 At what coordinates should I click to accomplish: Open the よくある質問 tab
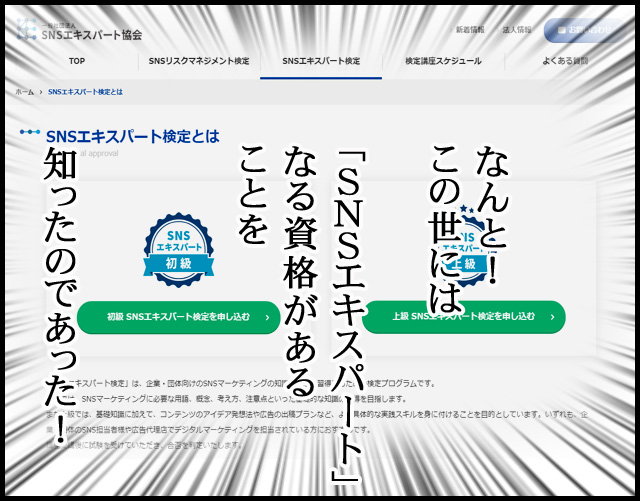point(563,62)
